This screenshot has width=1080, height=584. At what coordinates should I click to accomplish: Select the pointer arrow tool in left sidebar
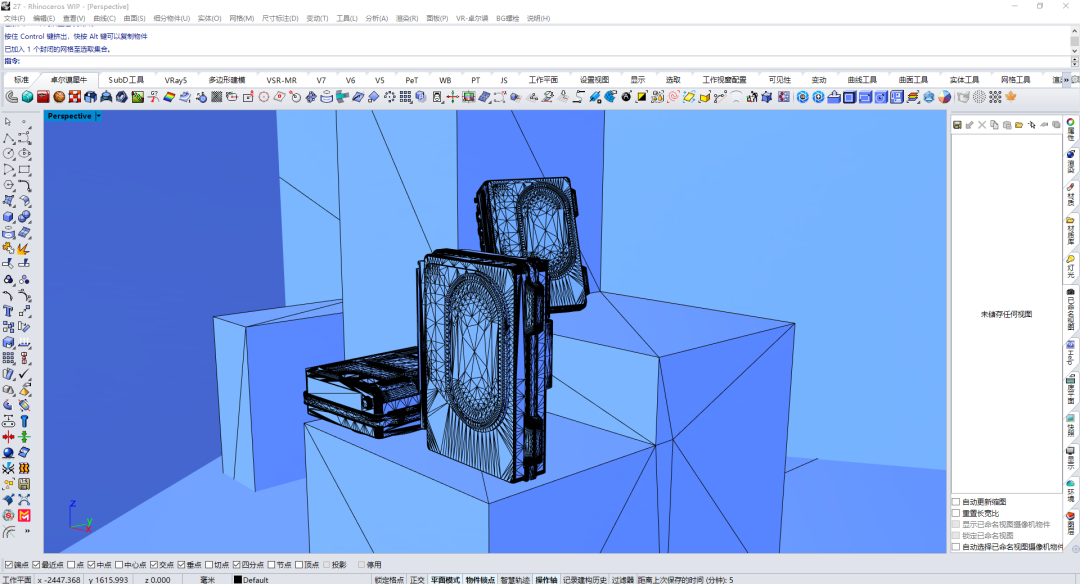(x=8, y=122)
